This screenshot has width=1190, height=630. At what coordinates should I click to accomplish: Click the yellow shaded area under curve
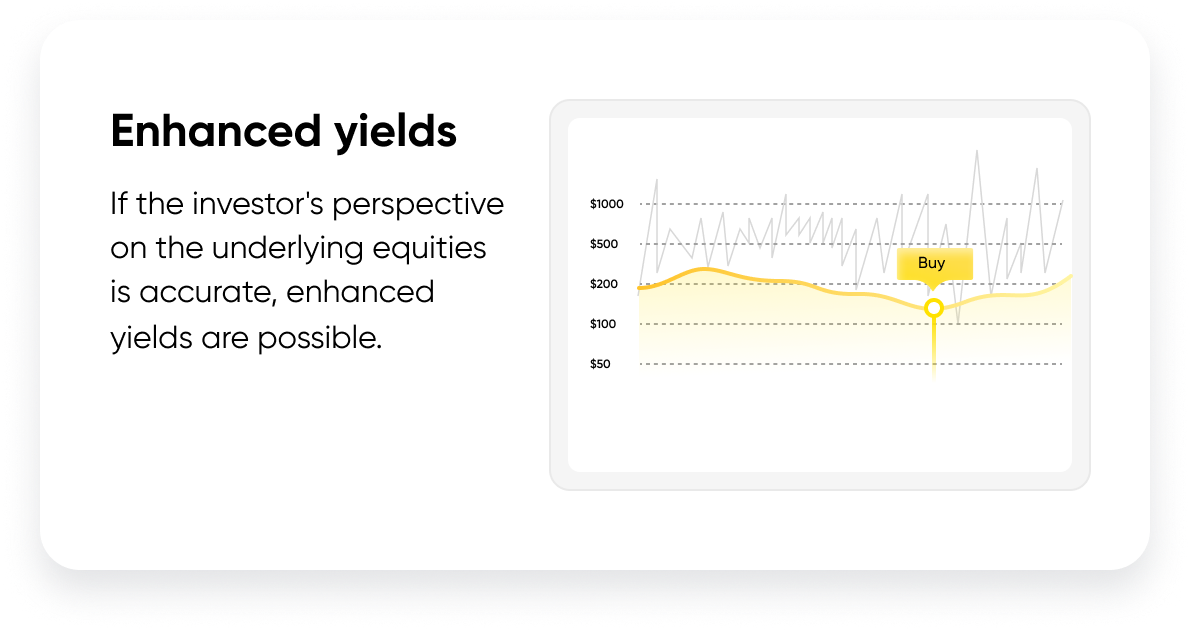[759, 326]
